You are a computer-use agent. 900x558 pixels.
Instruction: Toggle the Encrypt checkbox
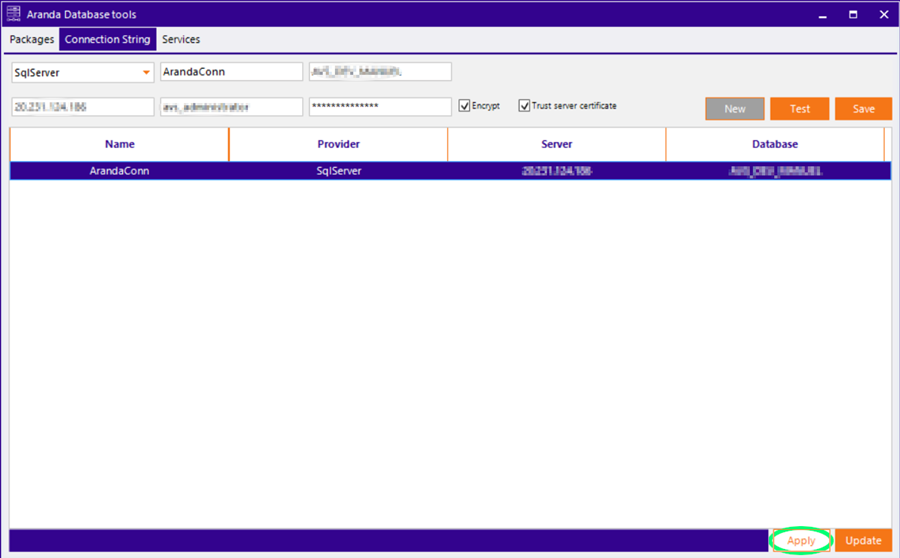click(x=464, y=106)
